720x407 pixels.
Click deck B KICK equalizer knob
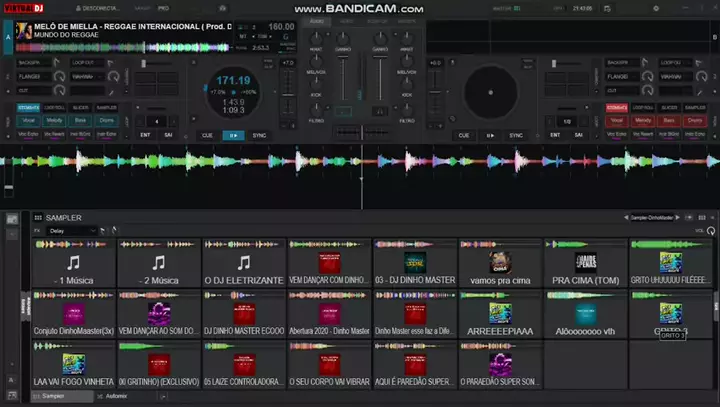coord(407,83)
